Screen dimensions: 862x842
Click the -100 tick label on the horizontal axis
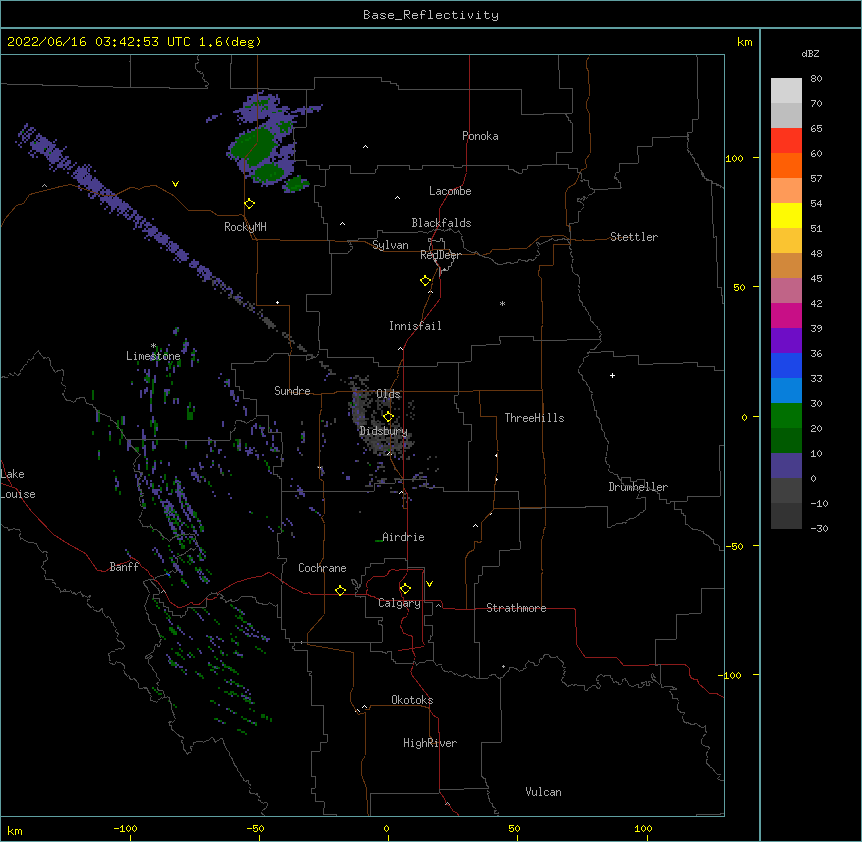125,828
